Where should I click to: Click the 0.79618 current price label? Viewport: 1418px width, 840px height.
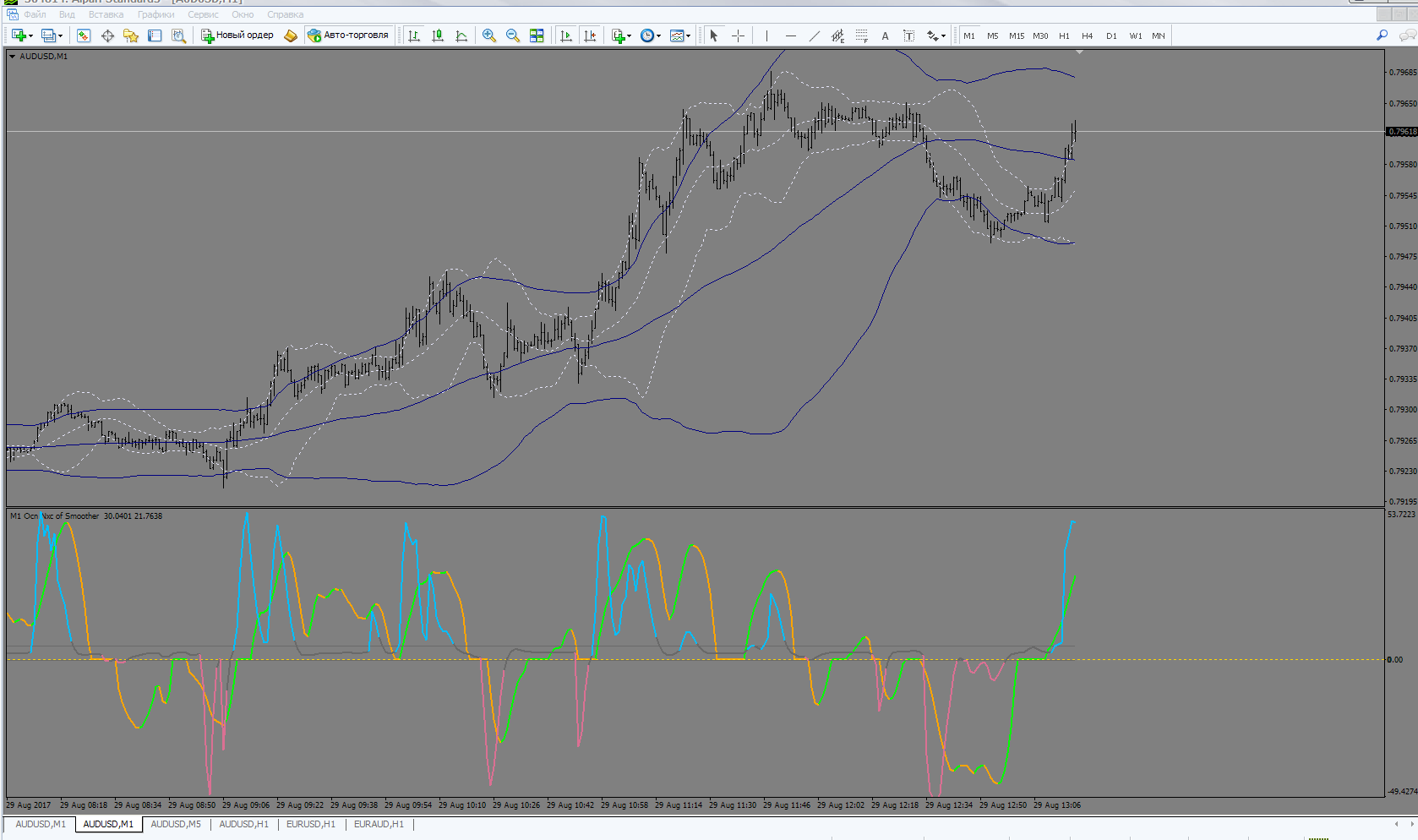click(x=1402, y=132)
